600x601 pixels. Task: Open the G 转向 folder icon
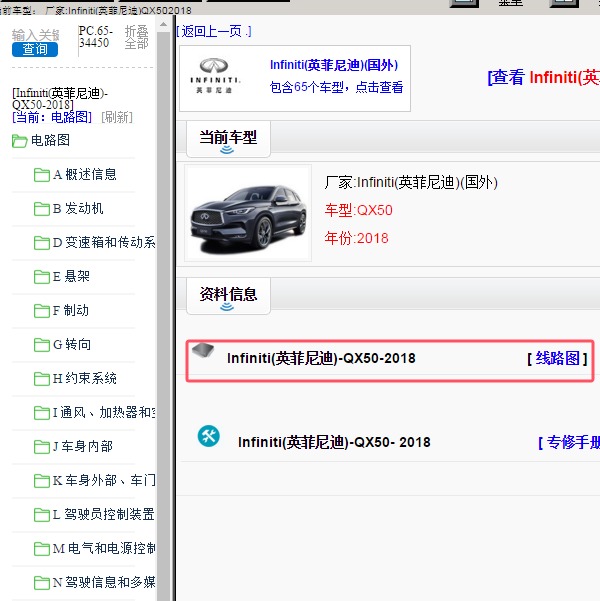[x=41, y=345]
